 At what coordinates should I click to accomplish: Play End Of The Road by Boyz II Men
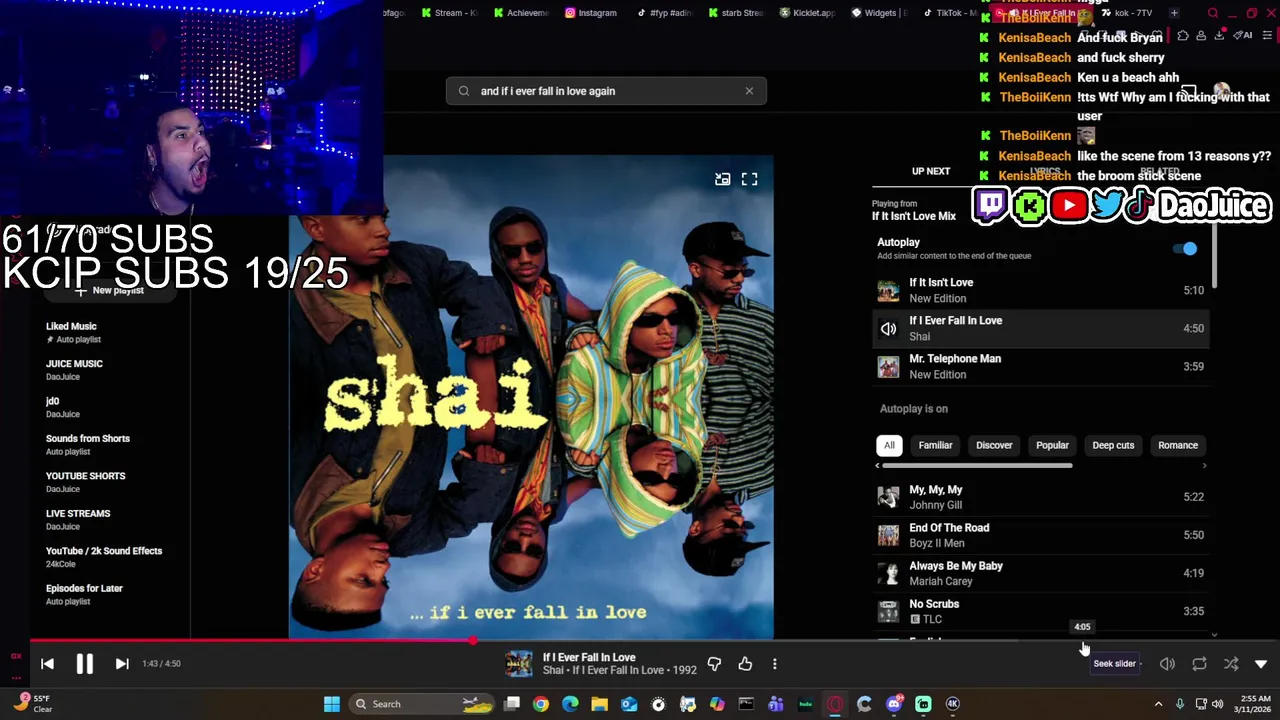point(1040,535)
